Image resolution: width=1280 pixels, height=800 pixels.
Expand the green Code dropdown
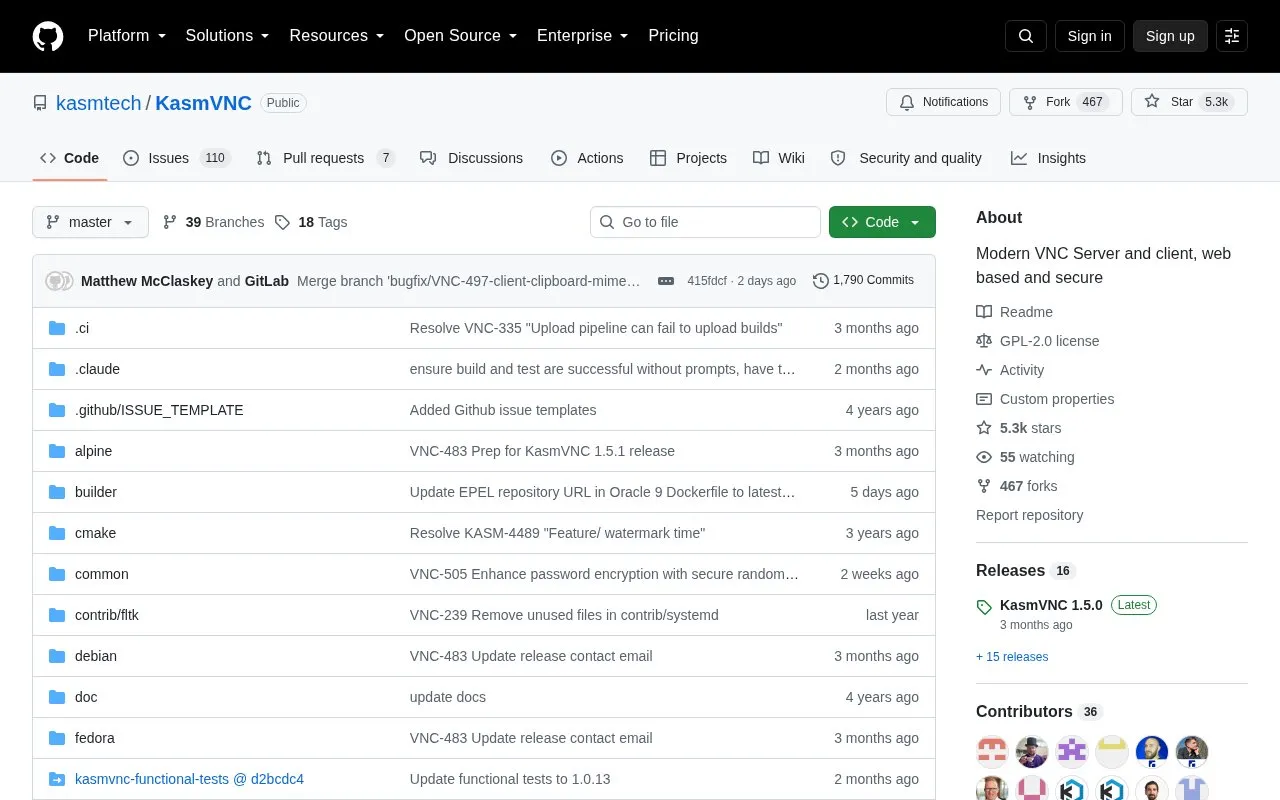point(882,222)
